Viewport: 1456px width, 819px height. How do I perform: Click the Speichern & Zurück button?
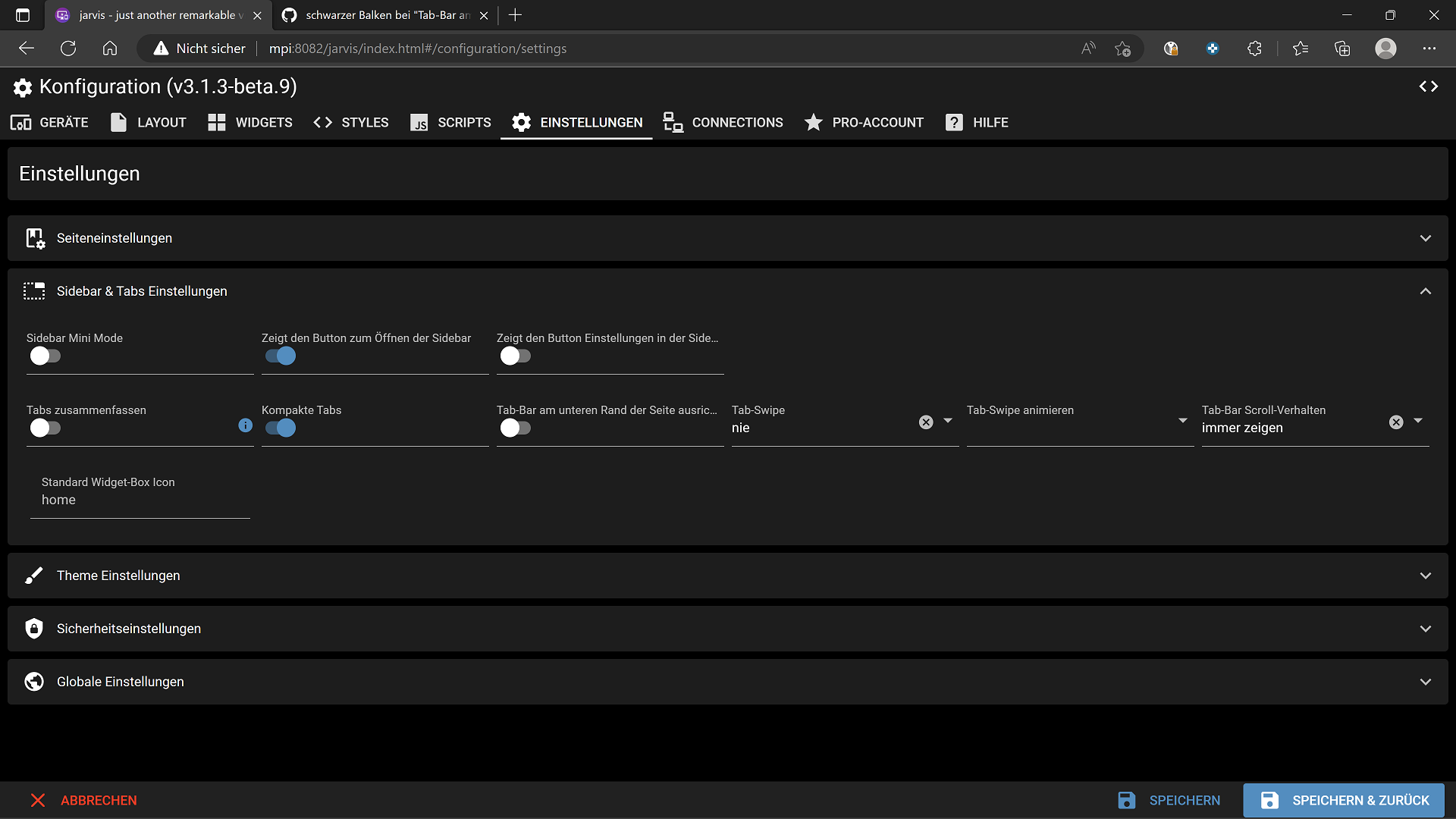(x=1343, y=800)
